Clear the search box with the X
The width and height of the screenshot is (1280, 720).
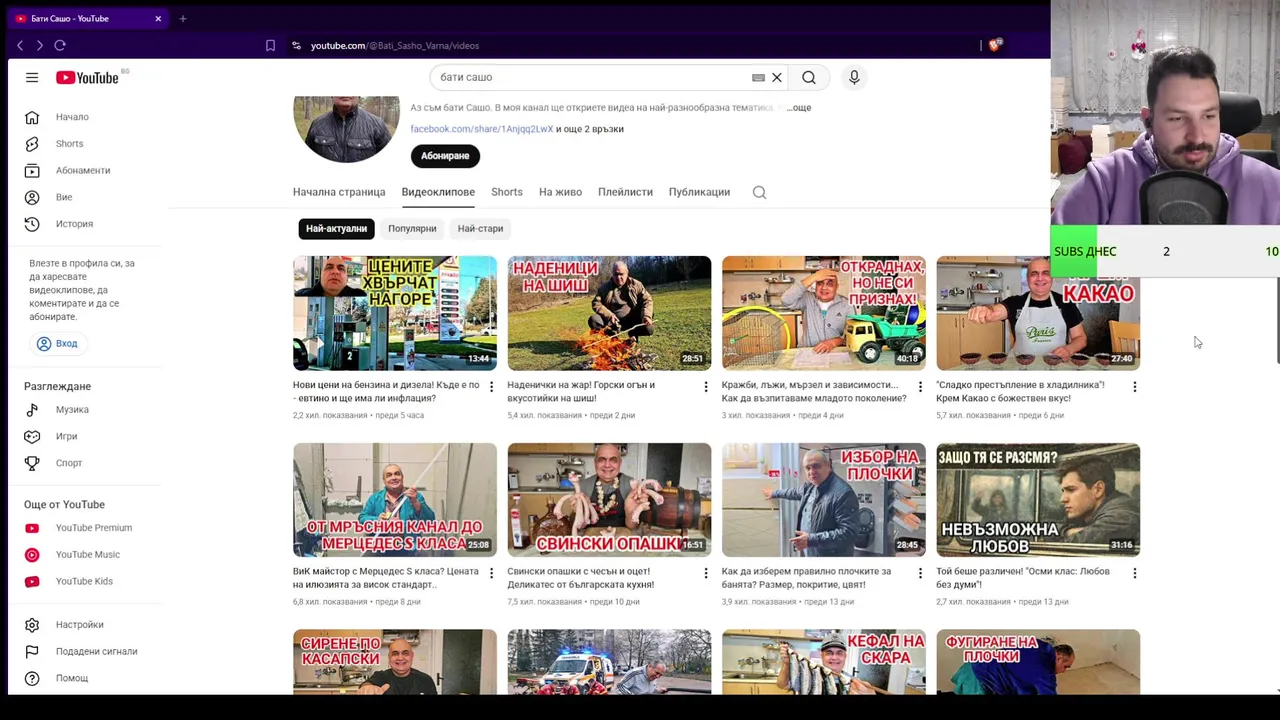pyautogui.click(x=777, y=77)
